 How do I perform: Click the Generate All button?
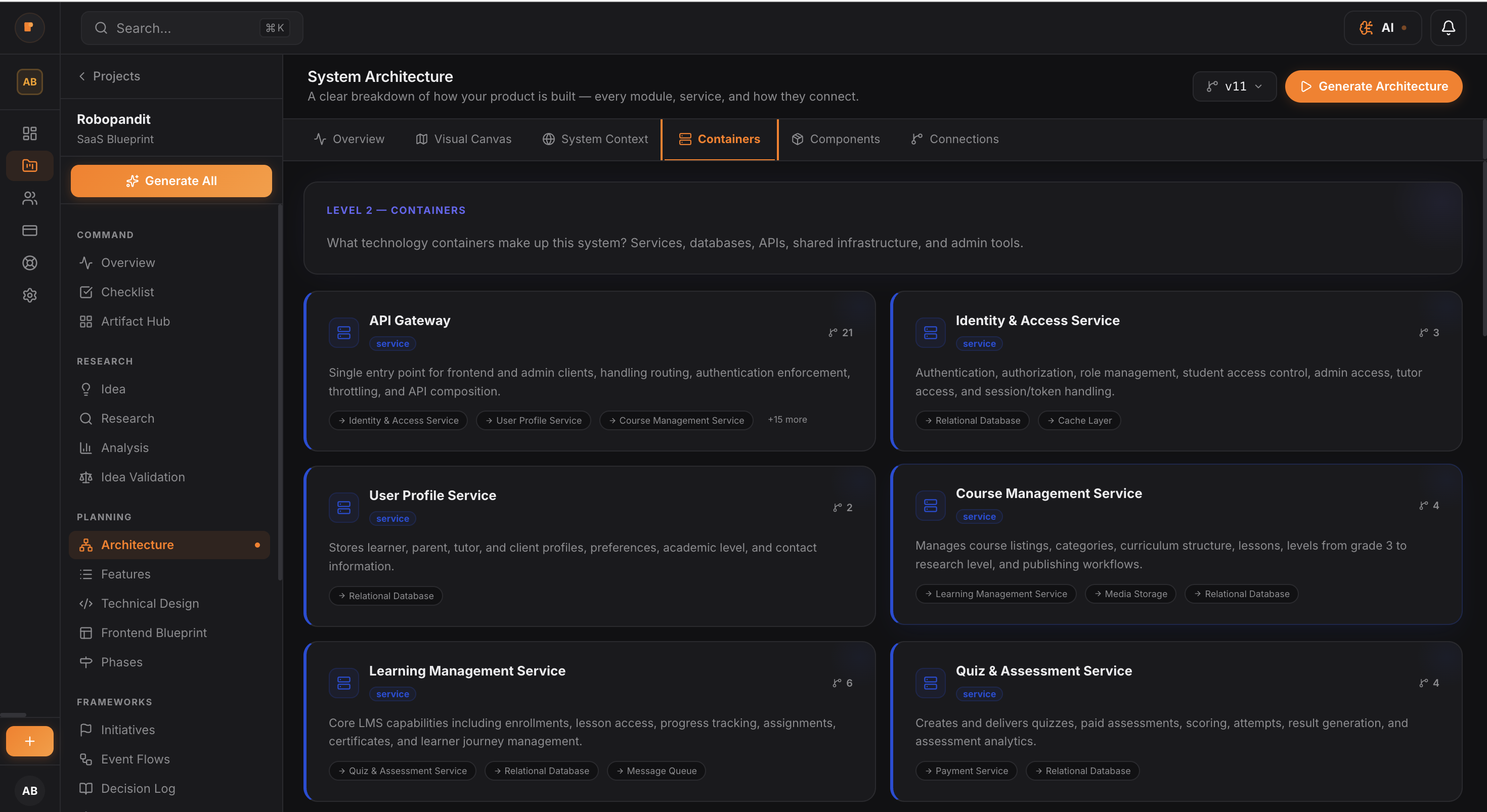pos(171,181)
